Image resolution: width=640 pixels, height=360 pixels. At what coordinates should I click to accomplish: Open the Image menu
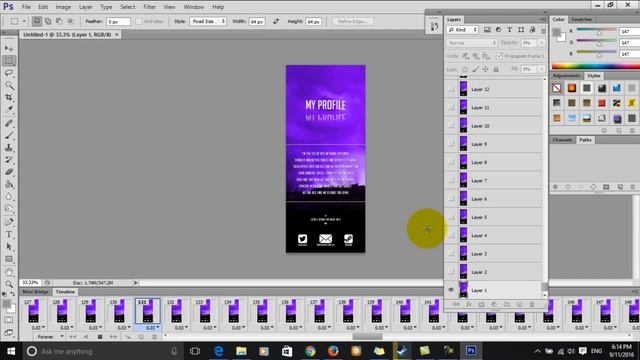coord(63,7)
